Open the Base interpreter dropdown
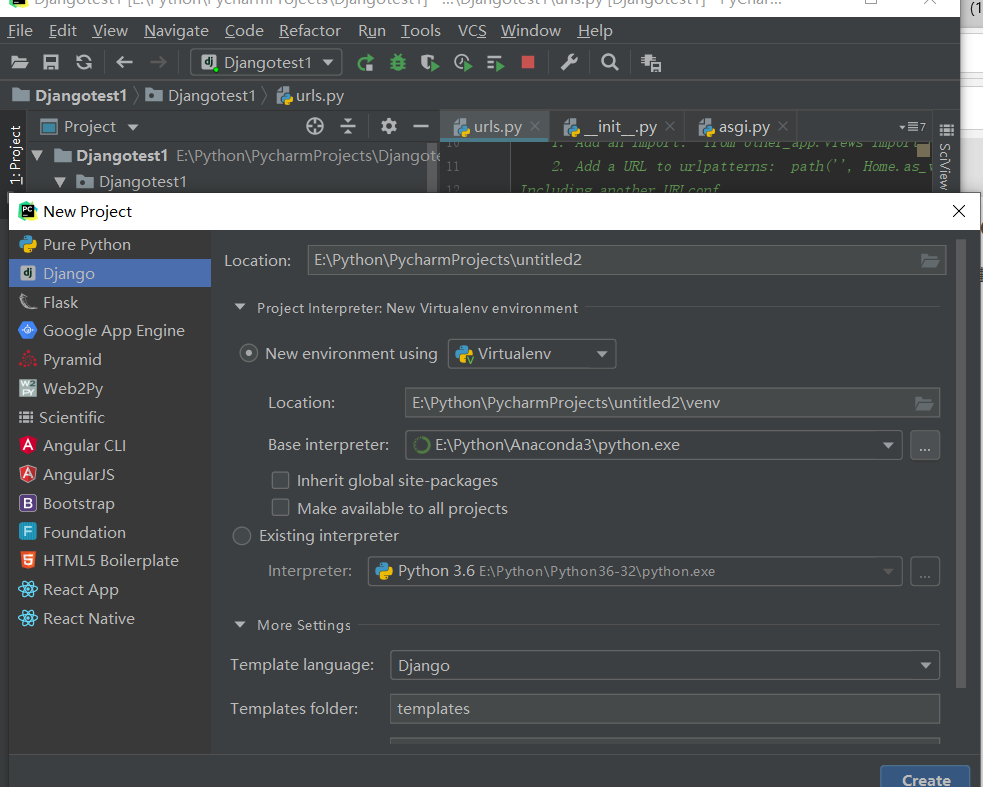 tap(653, 445)
